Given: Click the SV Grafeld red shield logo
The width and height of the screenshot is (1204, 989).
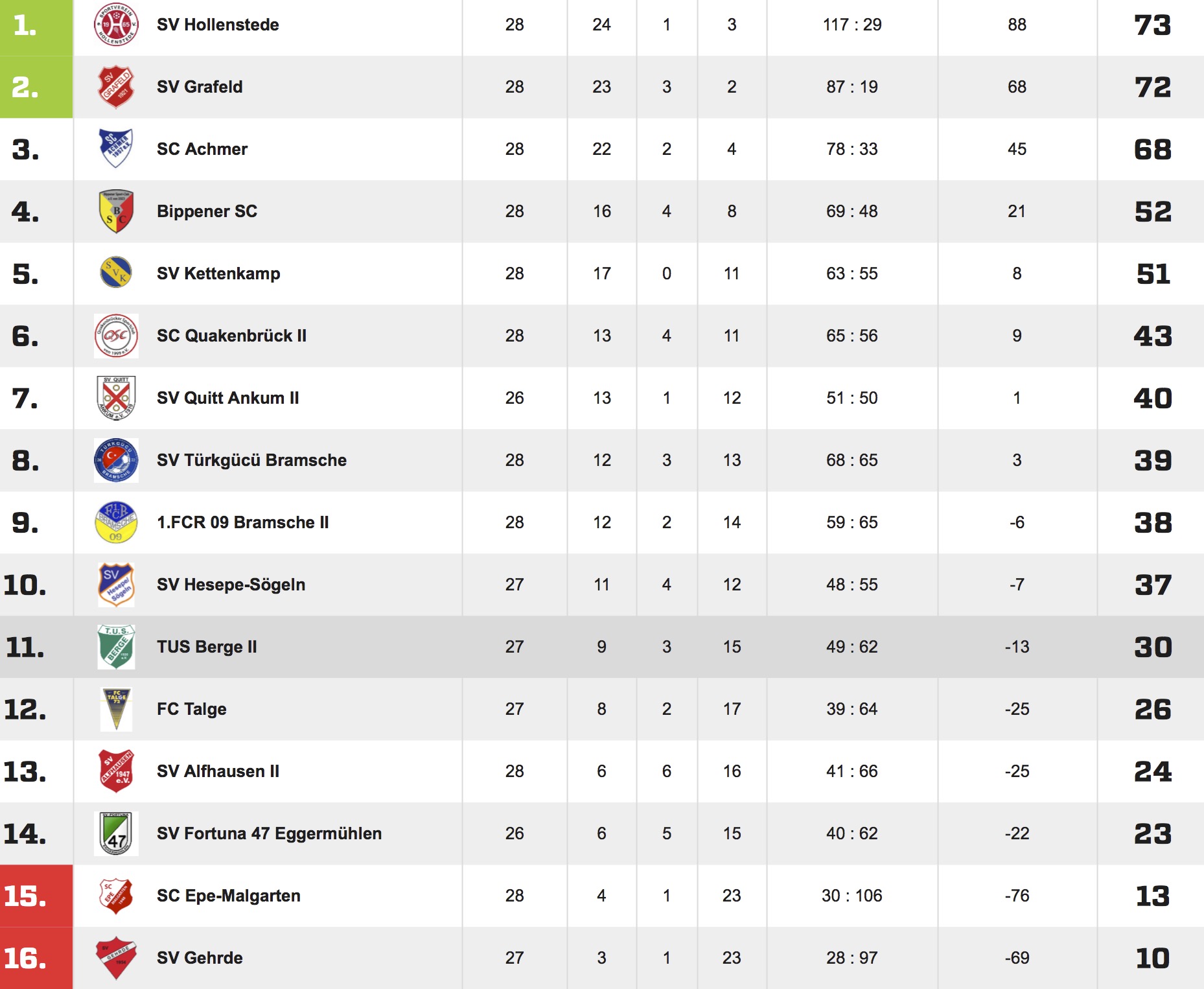Looking at the screenshot, I should click(x=116, y=87).
